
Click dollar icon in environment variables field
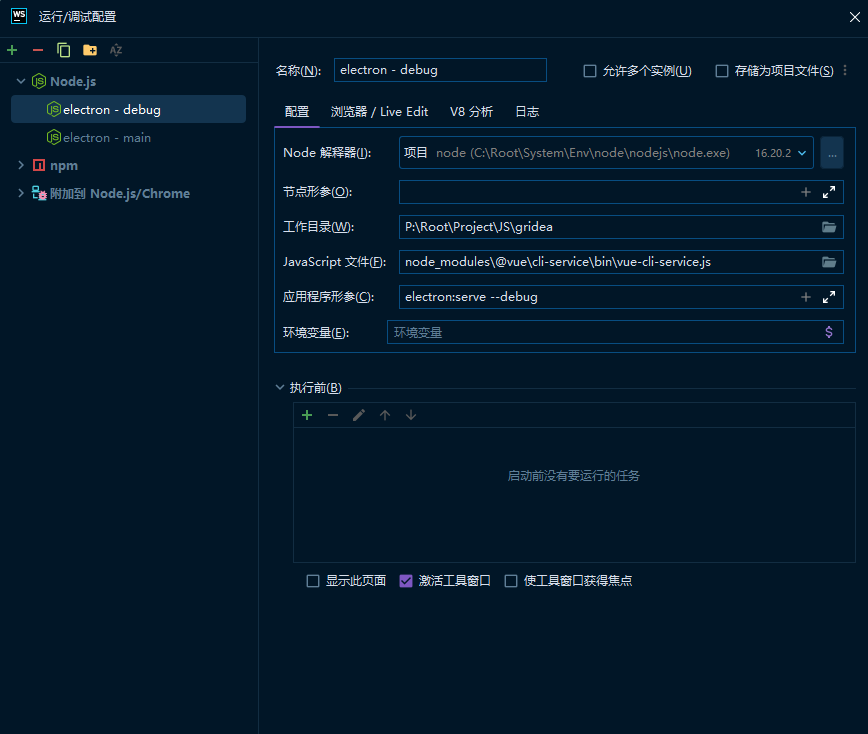pyautogui.click(x=829, y=332)
